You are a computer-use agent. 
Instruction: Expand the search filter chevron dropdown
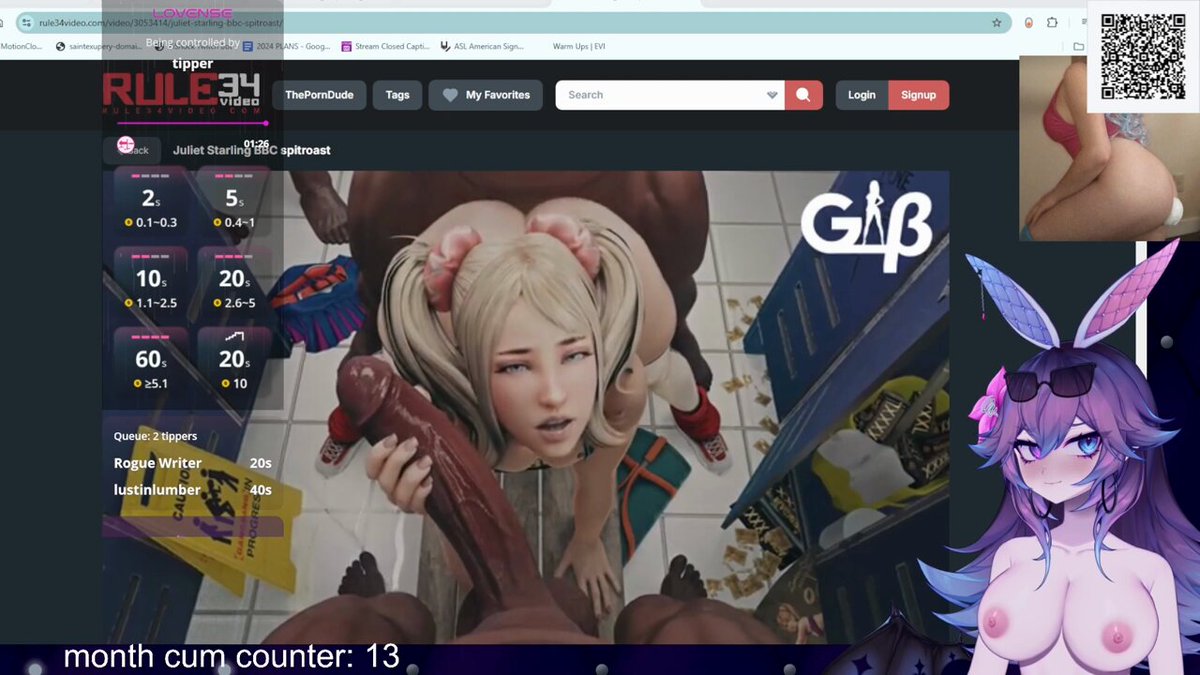point(770,94)
